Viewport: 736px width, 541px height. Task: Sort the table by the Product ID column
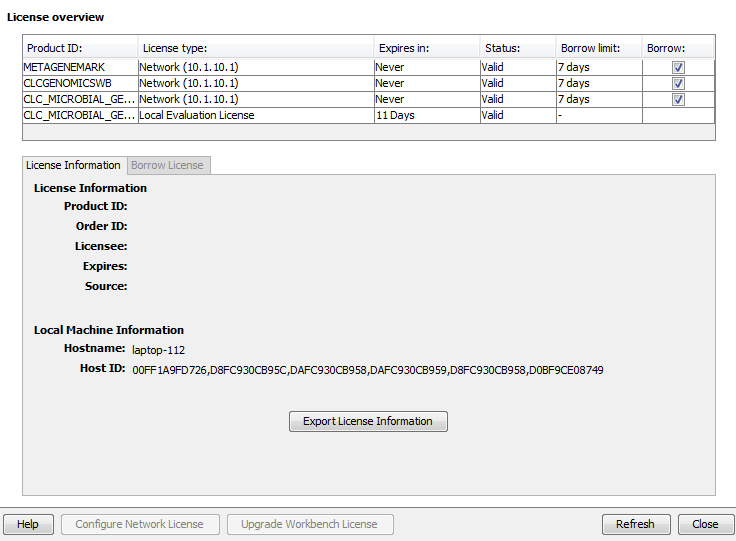tap(80, 48)
